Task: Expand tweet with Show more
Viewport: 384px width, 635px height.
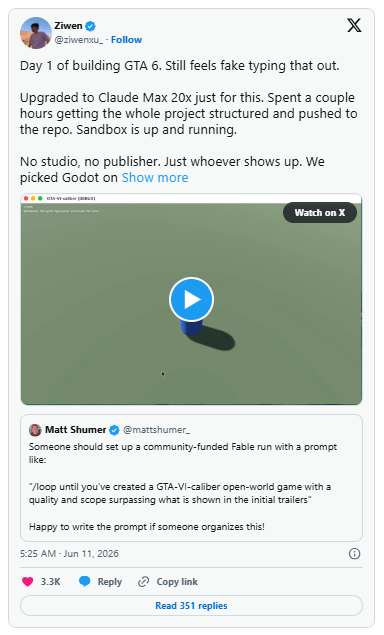Action: [155, 177]
